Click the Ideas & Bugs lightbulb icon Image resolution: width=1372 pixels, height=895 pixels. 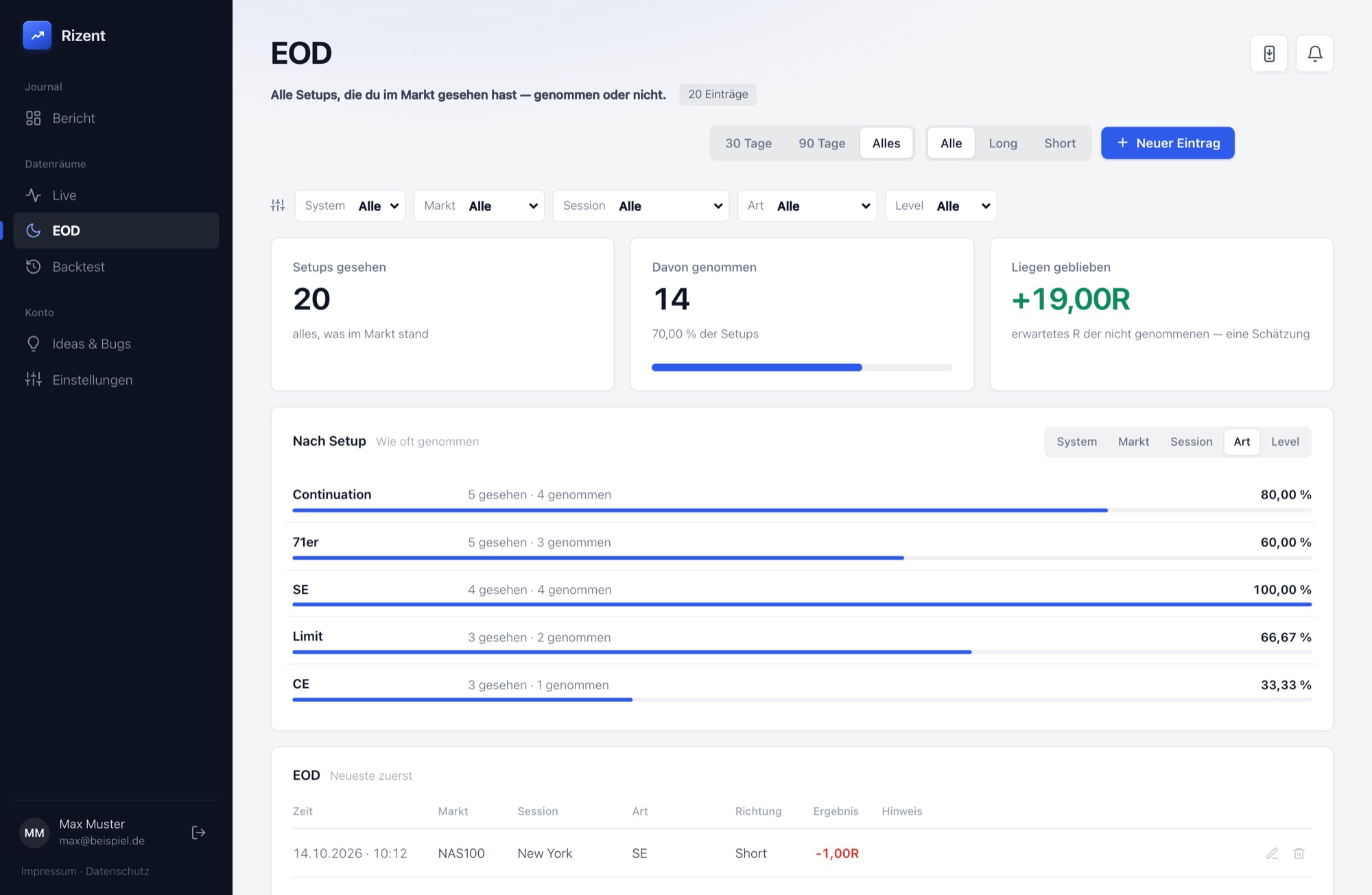pos(33,344)
